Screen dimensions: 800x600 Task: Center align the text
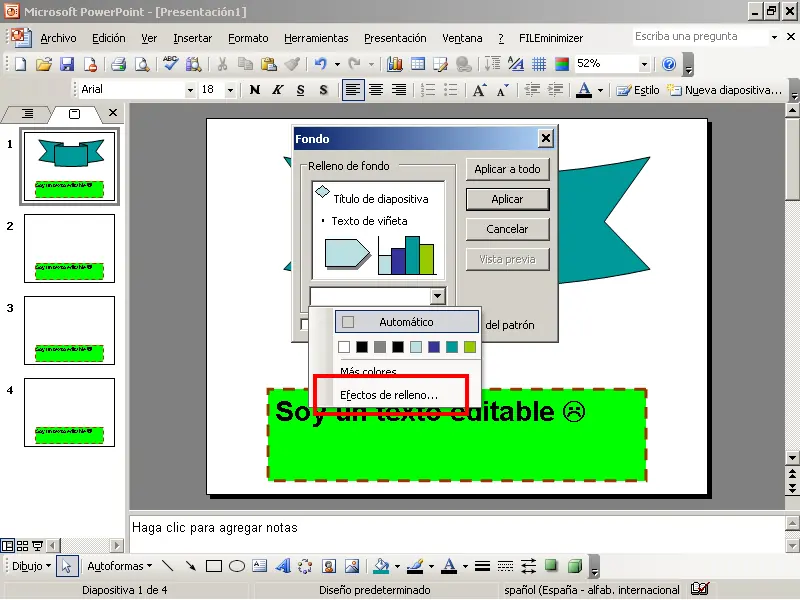click(x=376, y=90)
